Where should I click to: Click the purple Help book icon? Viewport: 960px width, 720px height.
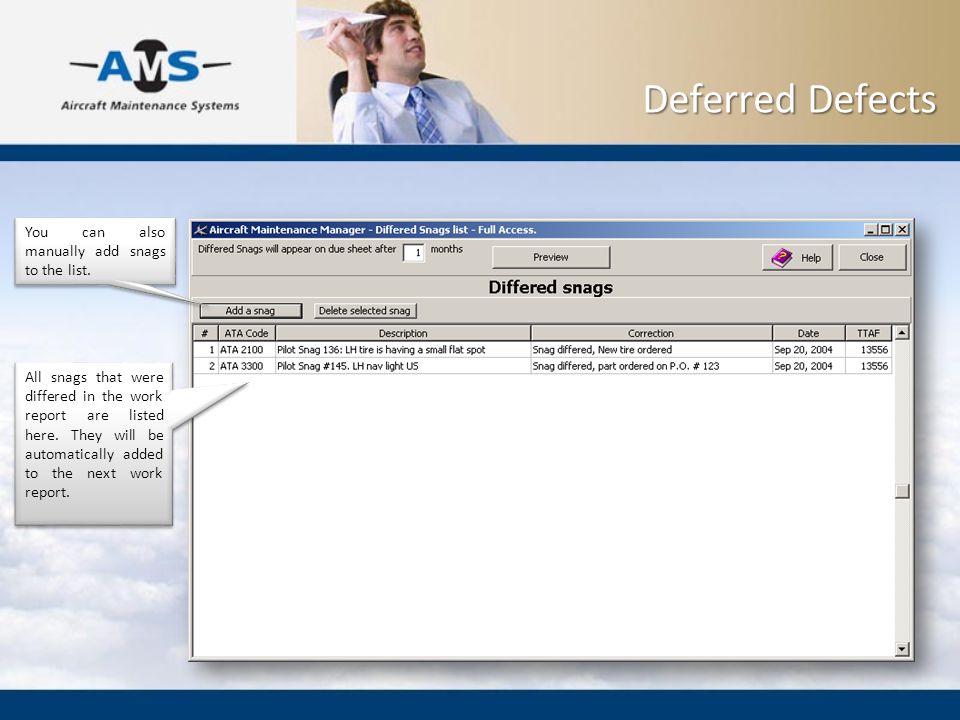(x=782, y=258)
